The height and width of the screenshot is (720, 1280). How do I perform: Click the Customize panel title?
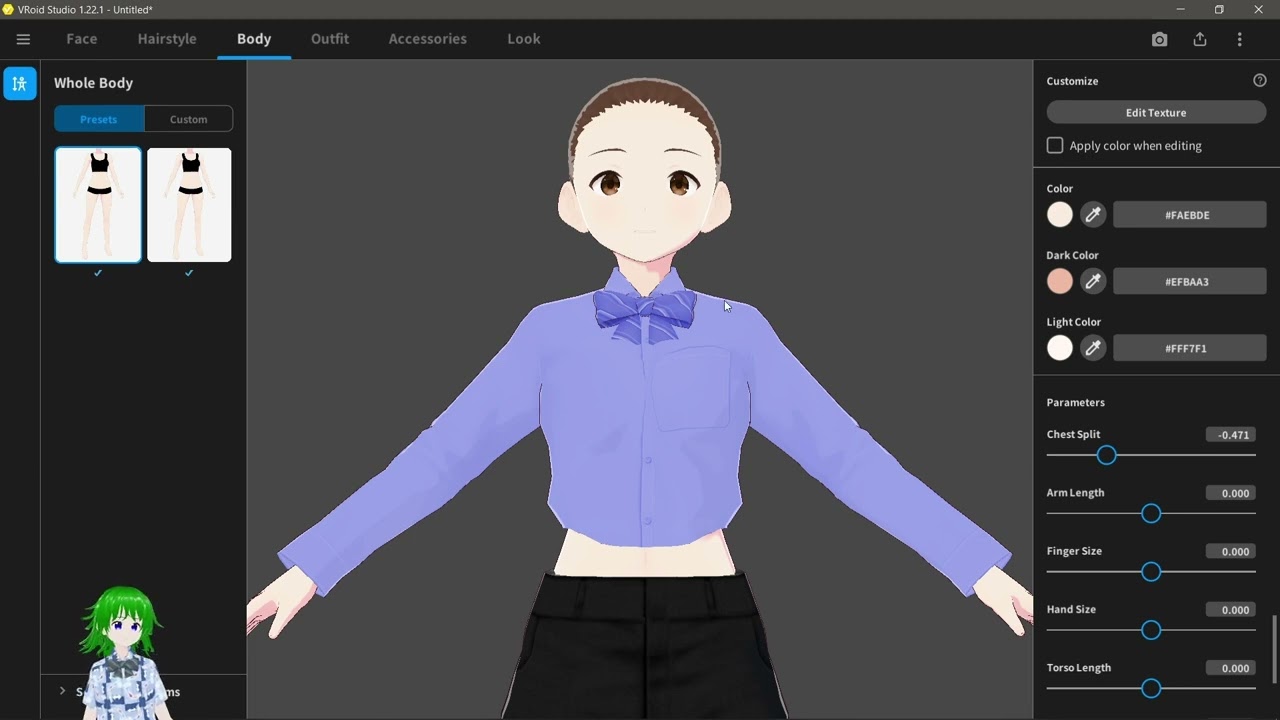pyautogui.click(x=1073, y=81)
